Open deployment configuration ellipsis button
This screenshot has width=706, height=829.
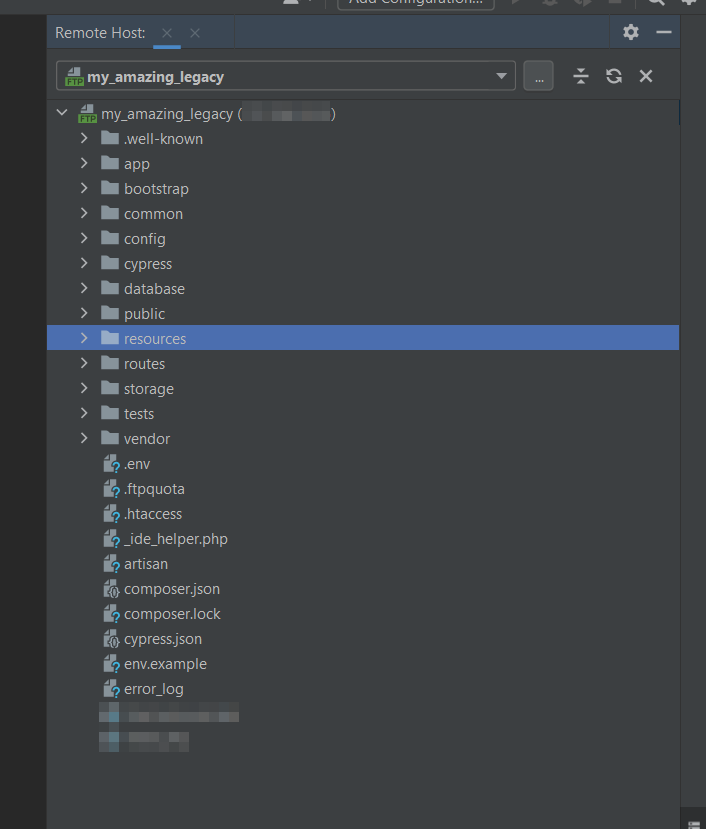click(538, 76)
